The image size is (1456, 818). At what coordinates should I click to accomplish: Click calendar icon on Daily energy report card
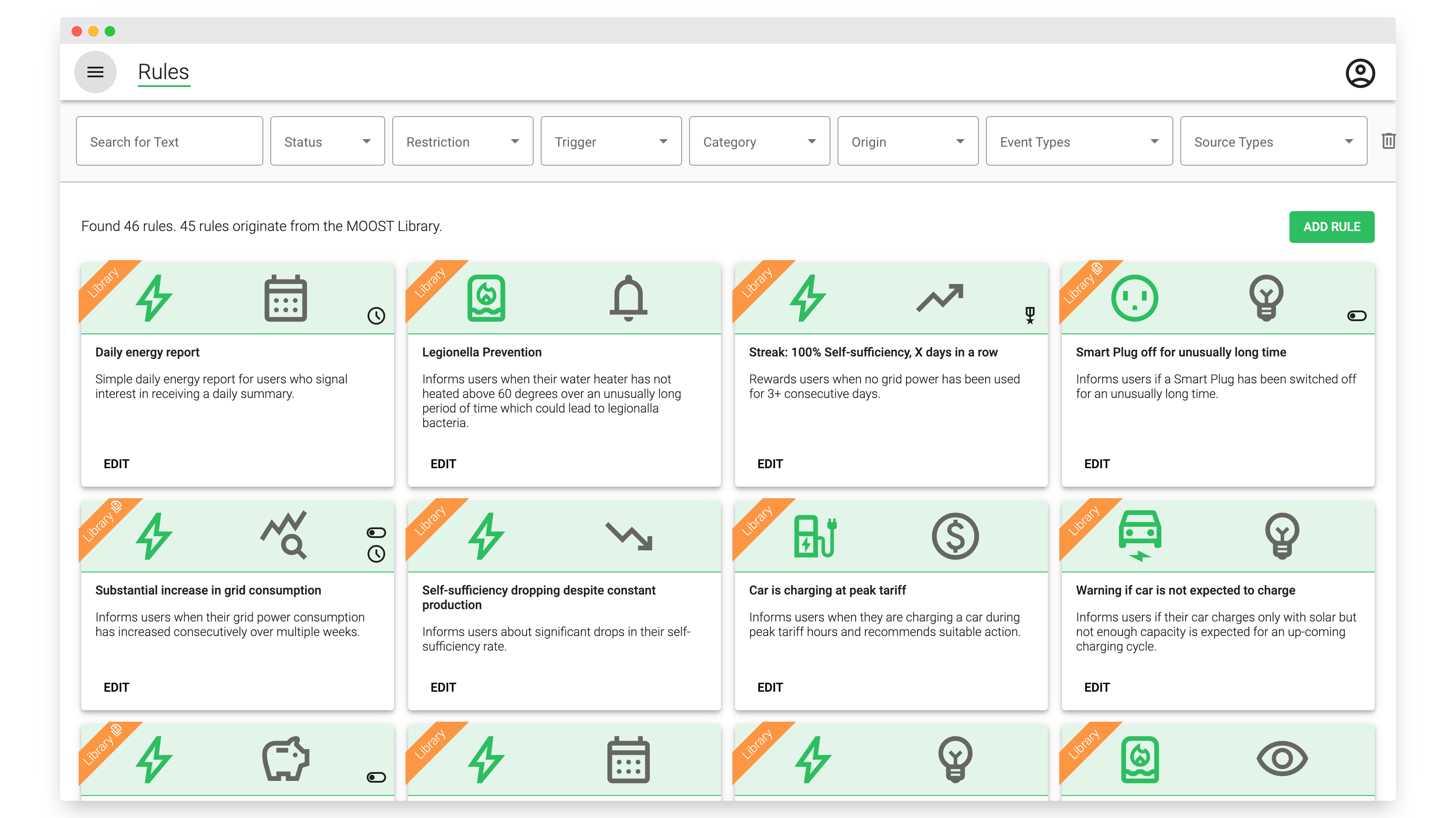(285, 299)
